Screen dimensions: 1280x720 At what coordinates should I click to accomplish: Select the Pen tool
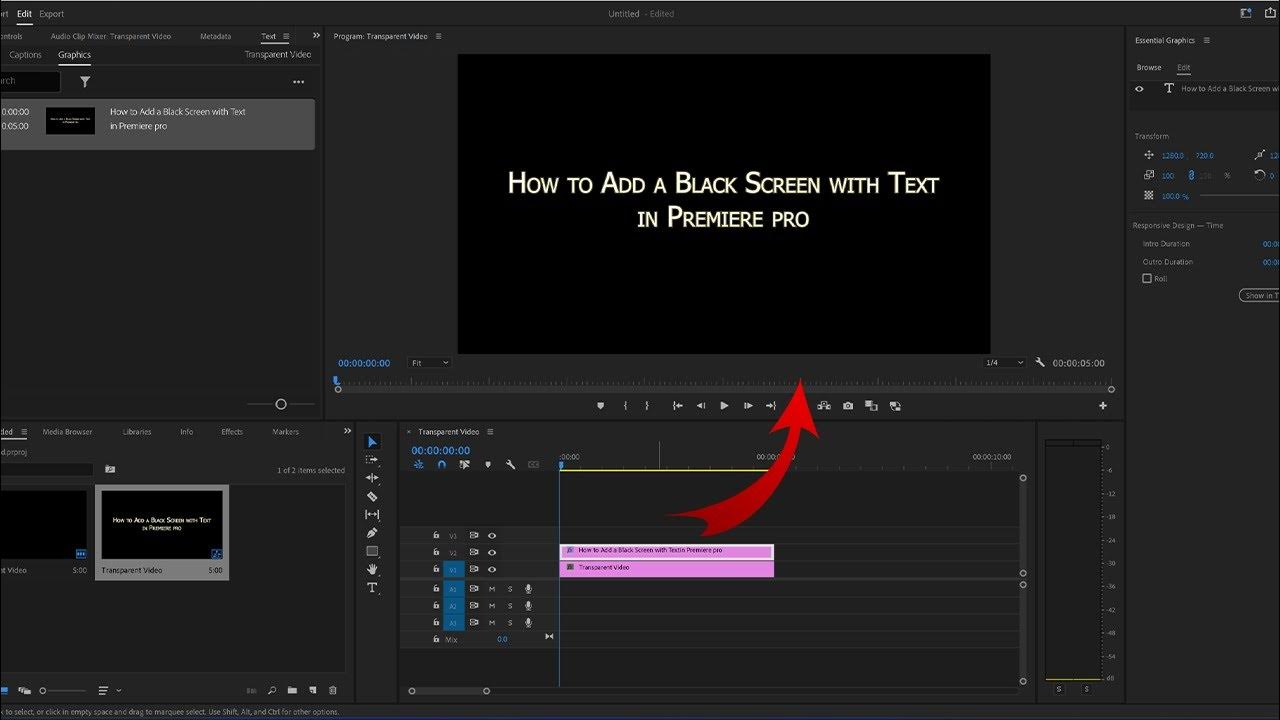pos(372,533)
